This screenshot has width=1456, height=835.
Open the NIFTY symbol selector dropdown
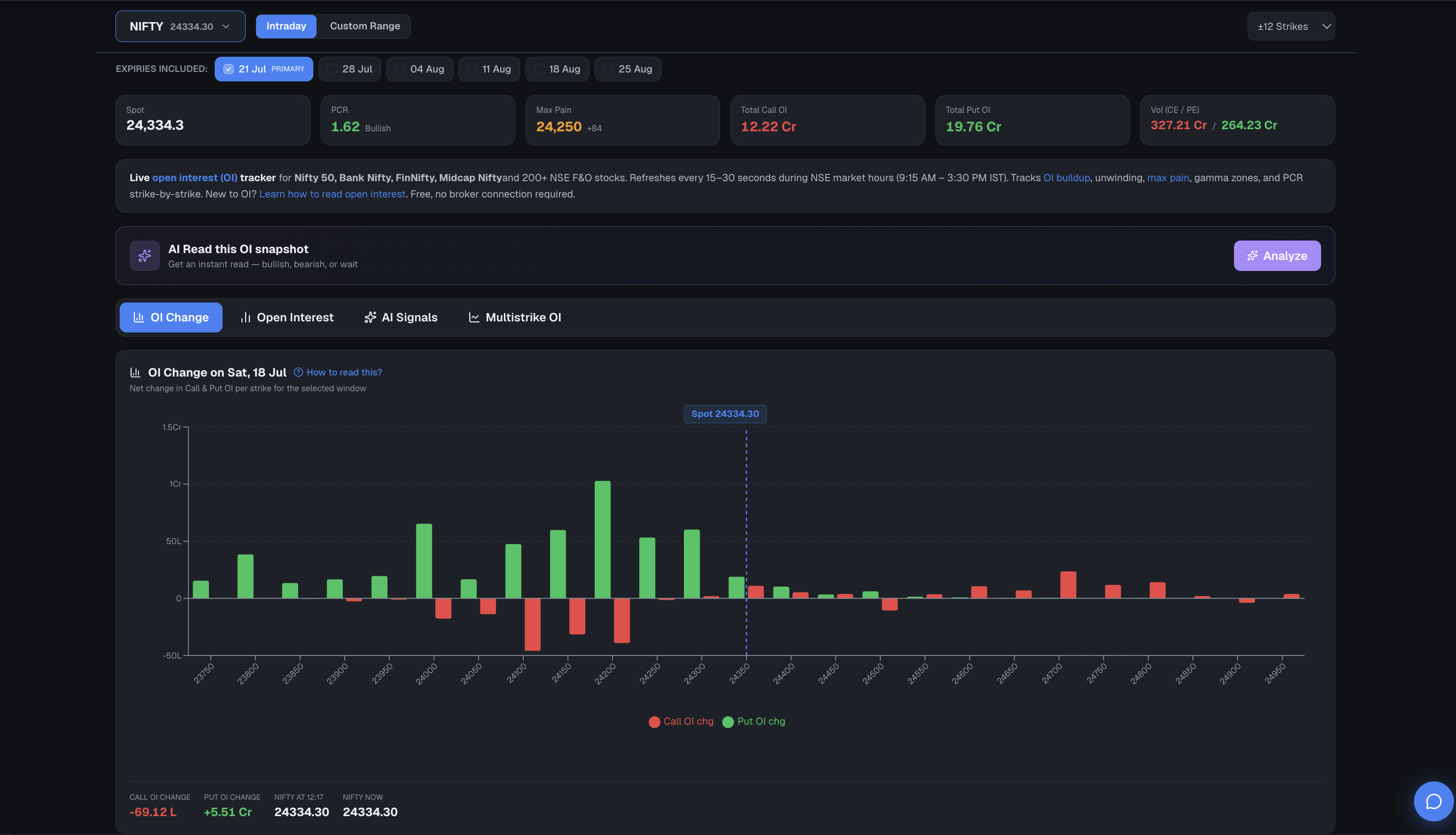point(180,26)
